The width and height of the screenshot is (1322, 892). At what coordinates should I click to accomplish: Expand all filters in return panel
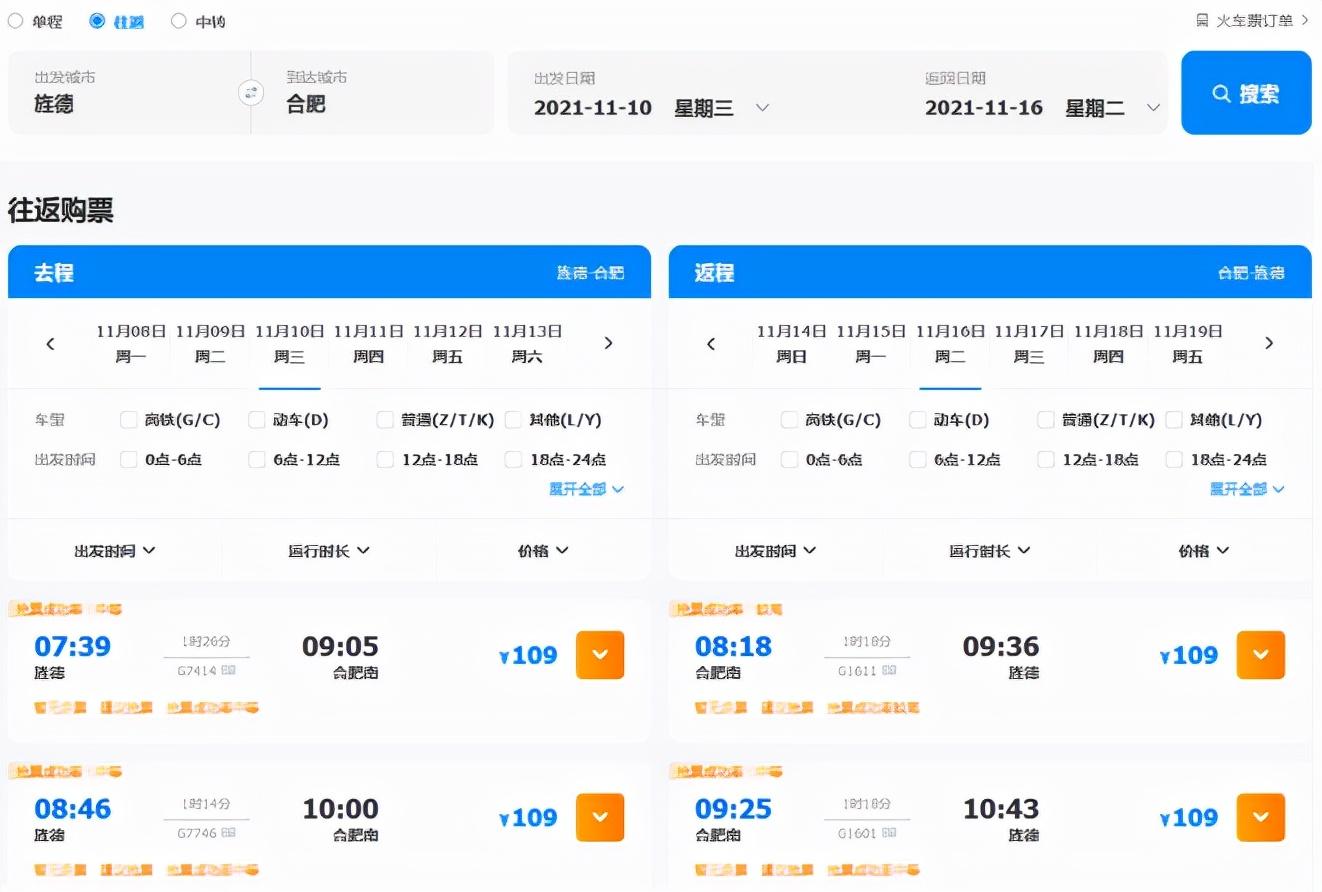pos(1247,489)
